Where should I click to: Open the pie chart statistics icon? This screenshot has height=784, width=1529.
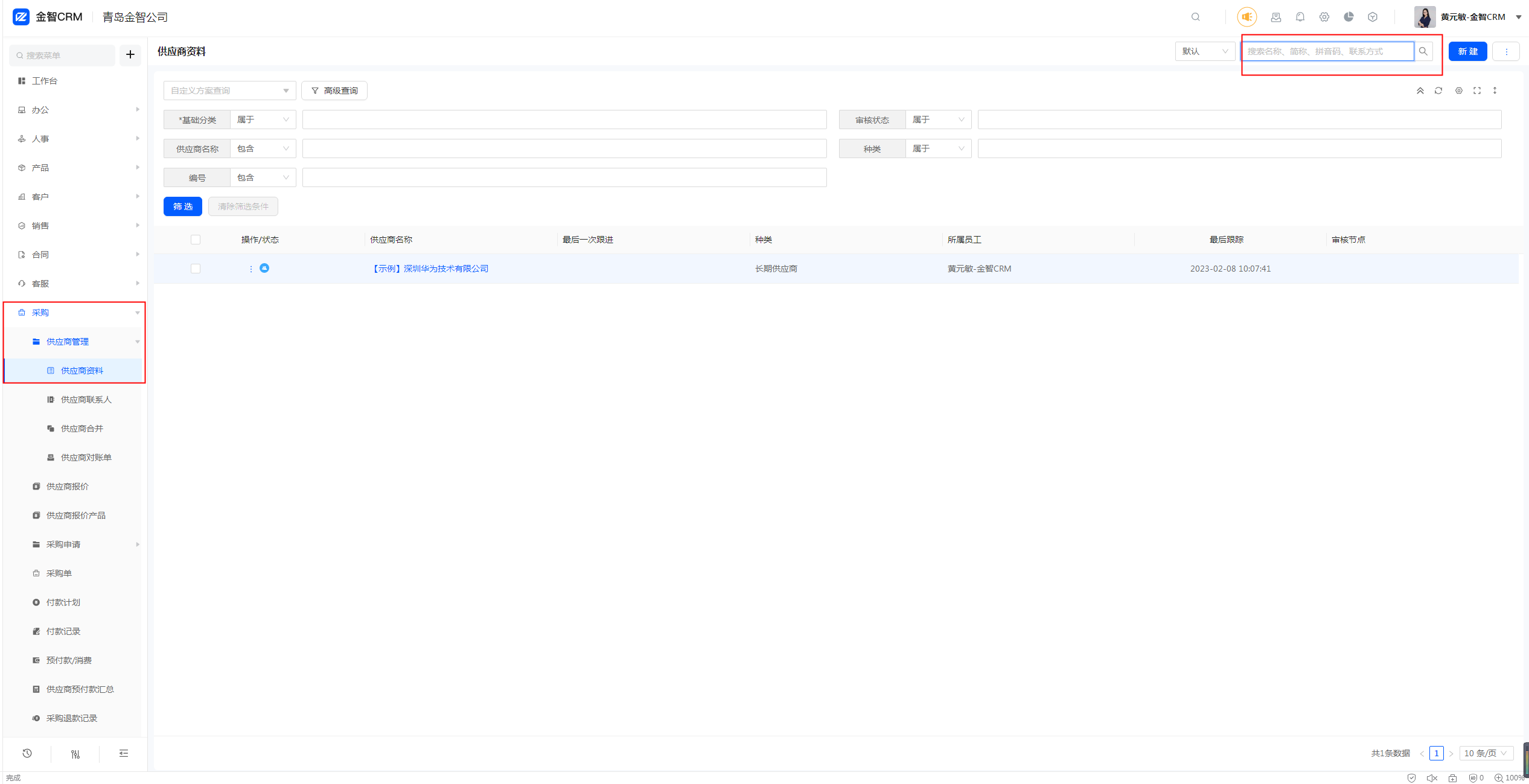pos(1349,17)
